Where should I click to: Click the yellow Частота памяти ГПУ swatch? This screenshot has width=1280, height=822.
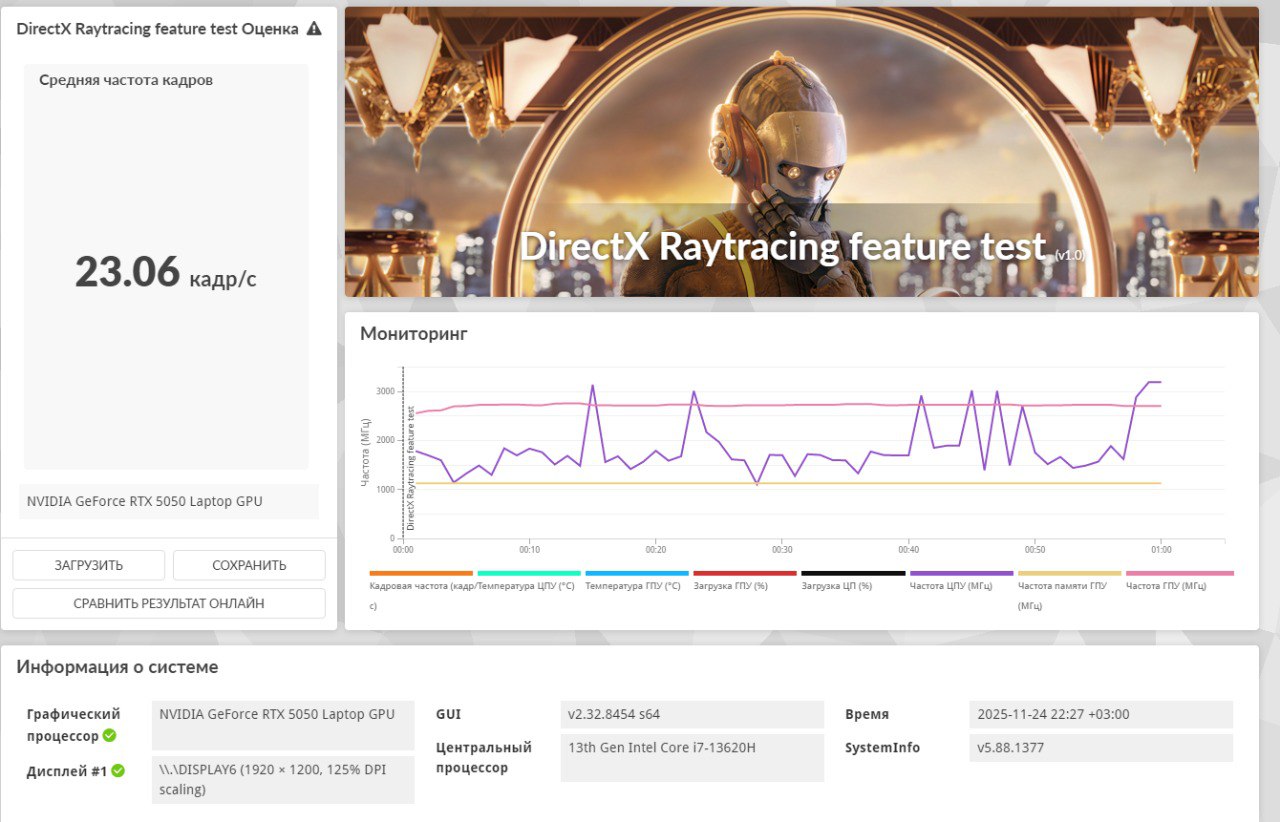tap(1069, 573)
